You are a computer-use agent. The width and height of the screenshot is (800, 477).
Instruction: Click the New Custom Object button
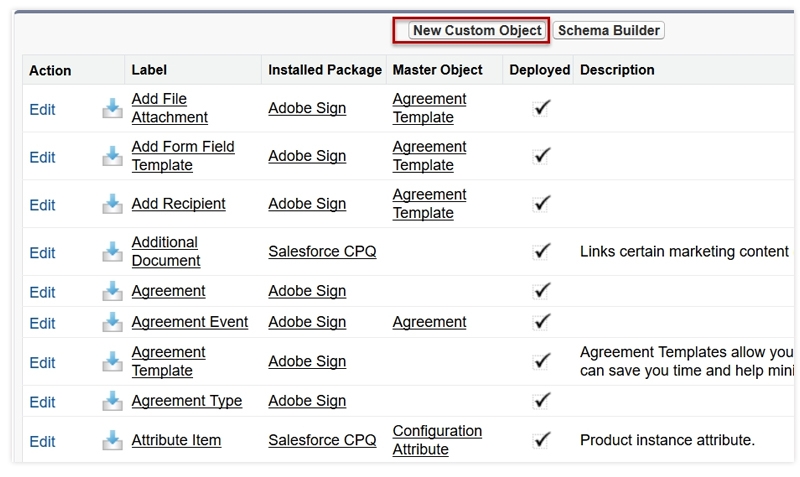click(477, 31)
